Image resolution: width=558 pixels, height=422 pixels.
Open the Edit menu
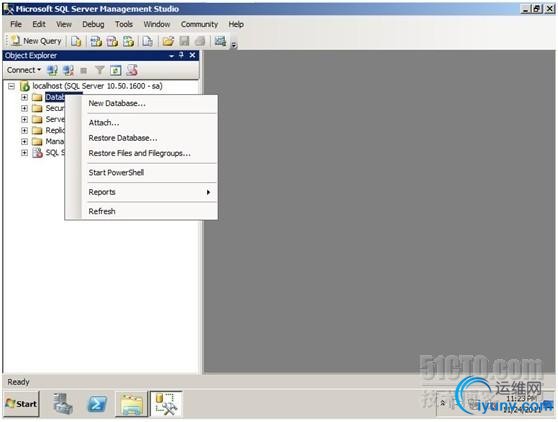(39, 24)
